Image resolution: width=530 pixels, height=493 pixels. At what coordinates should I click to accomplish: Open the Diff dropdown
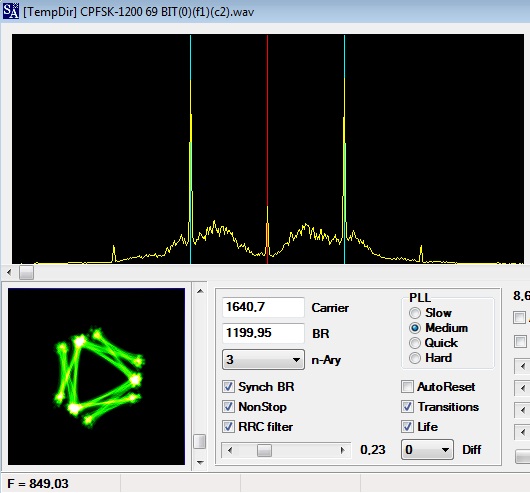427,450
